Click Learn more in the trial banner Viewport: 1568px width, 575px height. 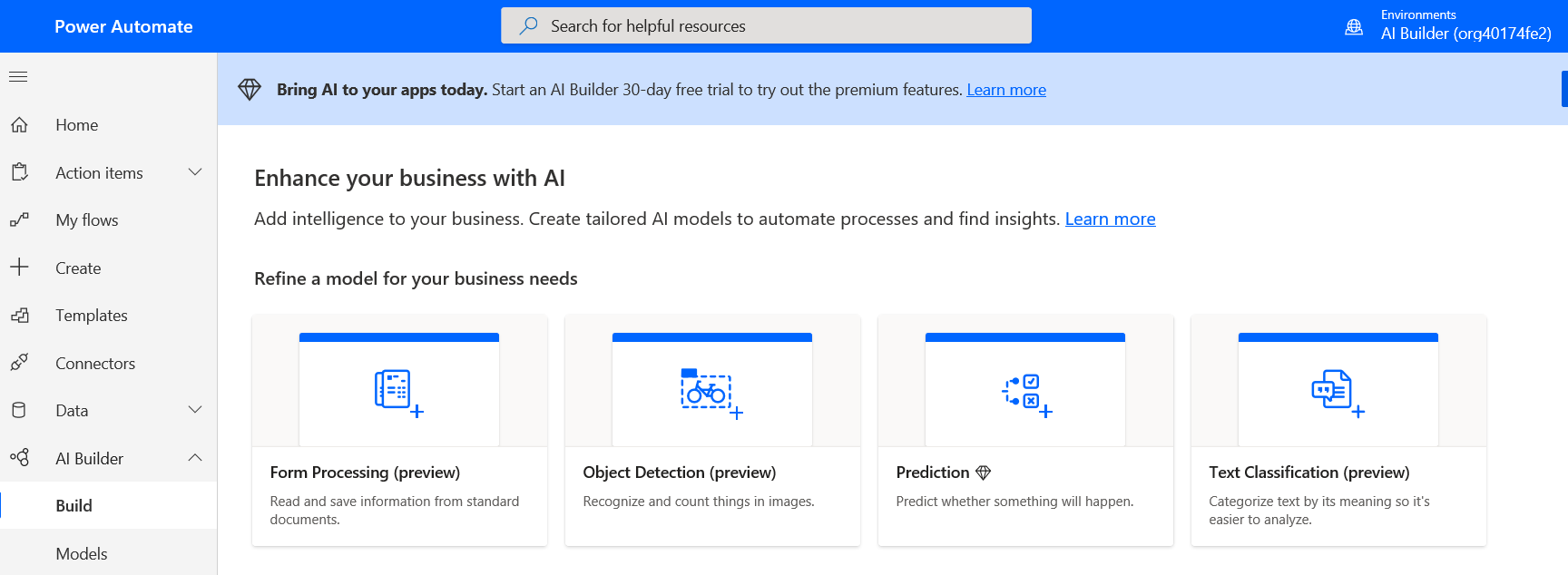[x=1006, y=90]
